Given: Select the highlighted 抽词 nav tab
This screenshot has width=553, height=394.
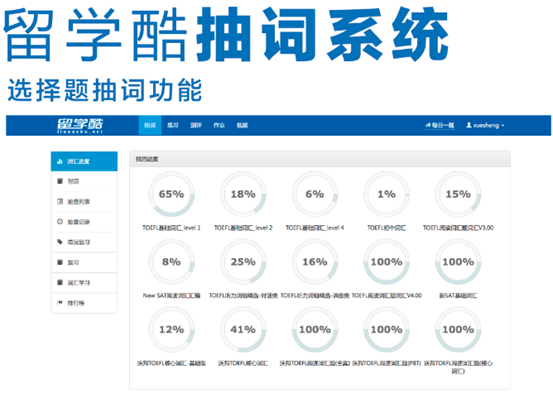Looking at the screenshot, I should coord(150,125).
